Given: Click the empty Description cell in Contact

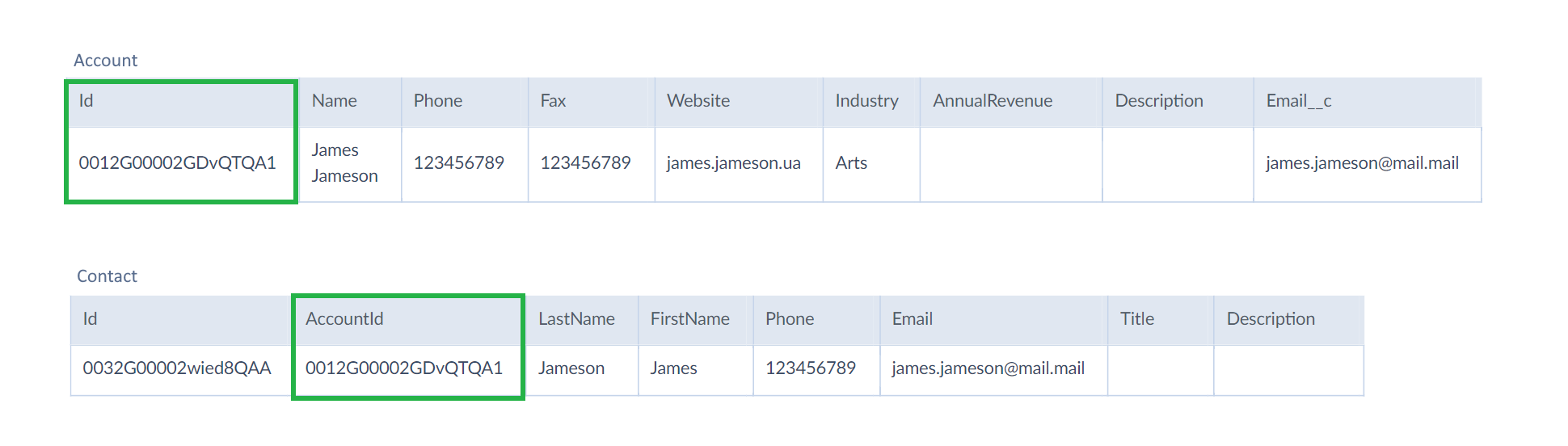Looking at the screenshot, I should (x=1289, y=370).
